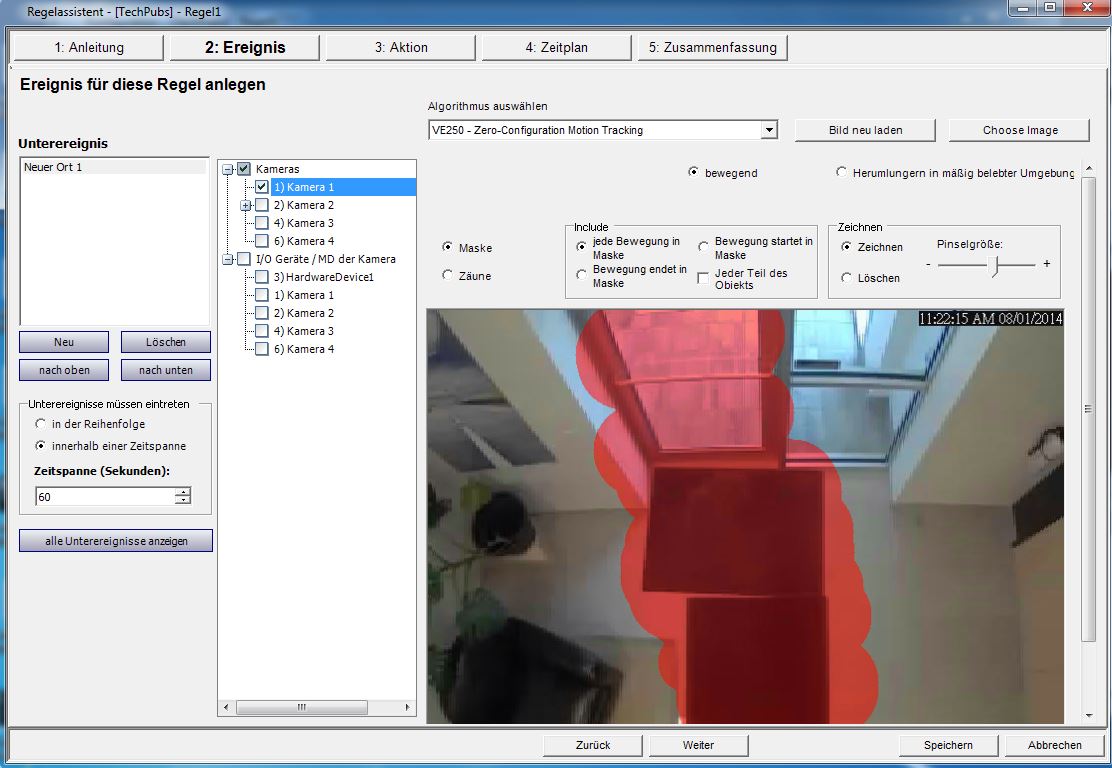
Task: Click the camera tree's right scroll arrow
Action: (407, 707)
